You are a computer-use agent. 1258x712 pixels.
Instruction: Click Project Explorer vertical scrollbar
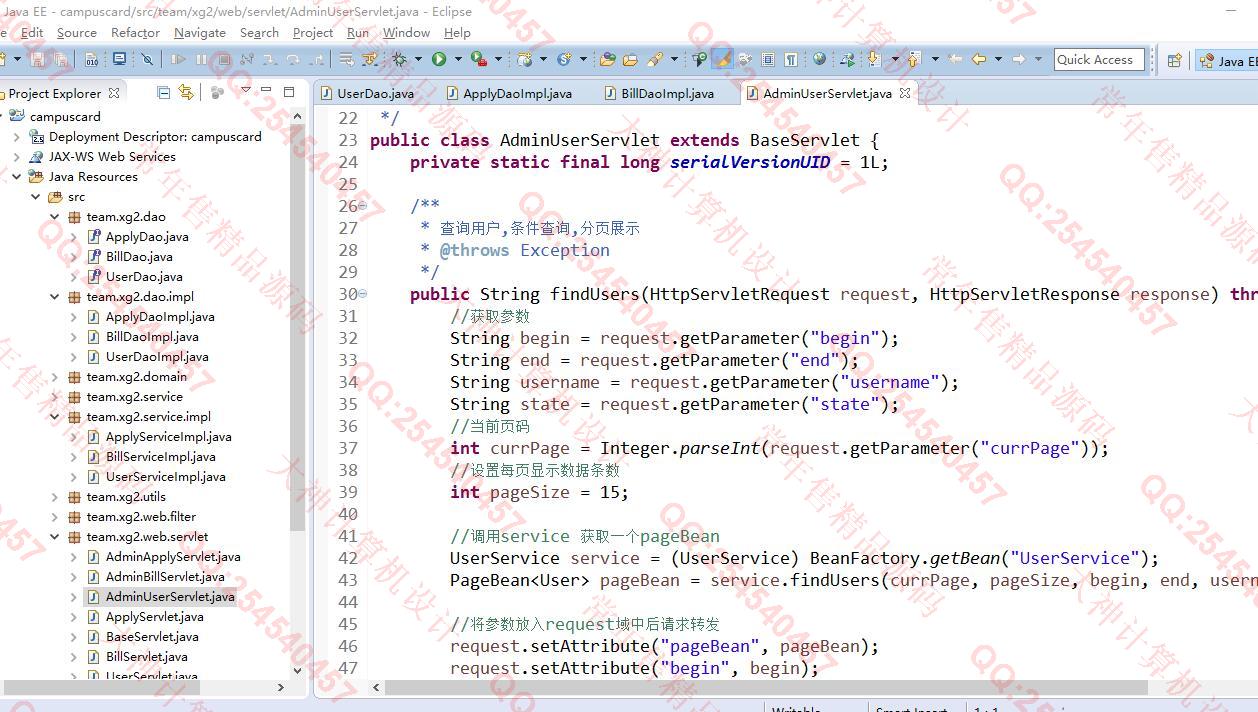pyautogui.click(x=297, y=330)
